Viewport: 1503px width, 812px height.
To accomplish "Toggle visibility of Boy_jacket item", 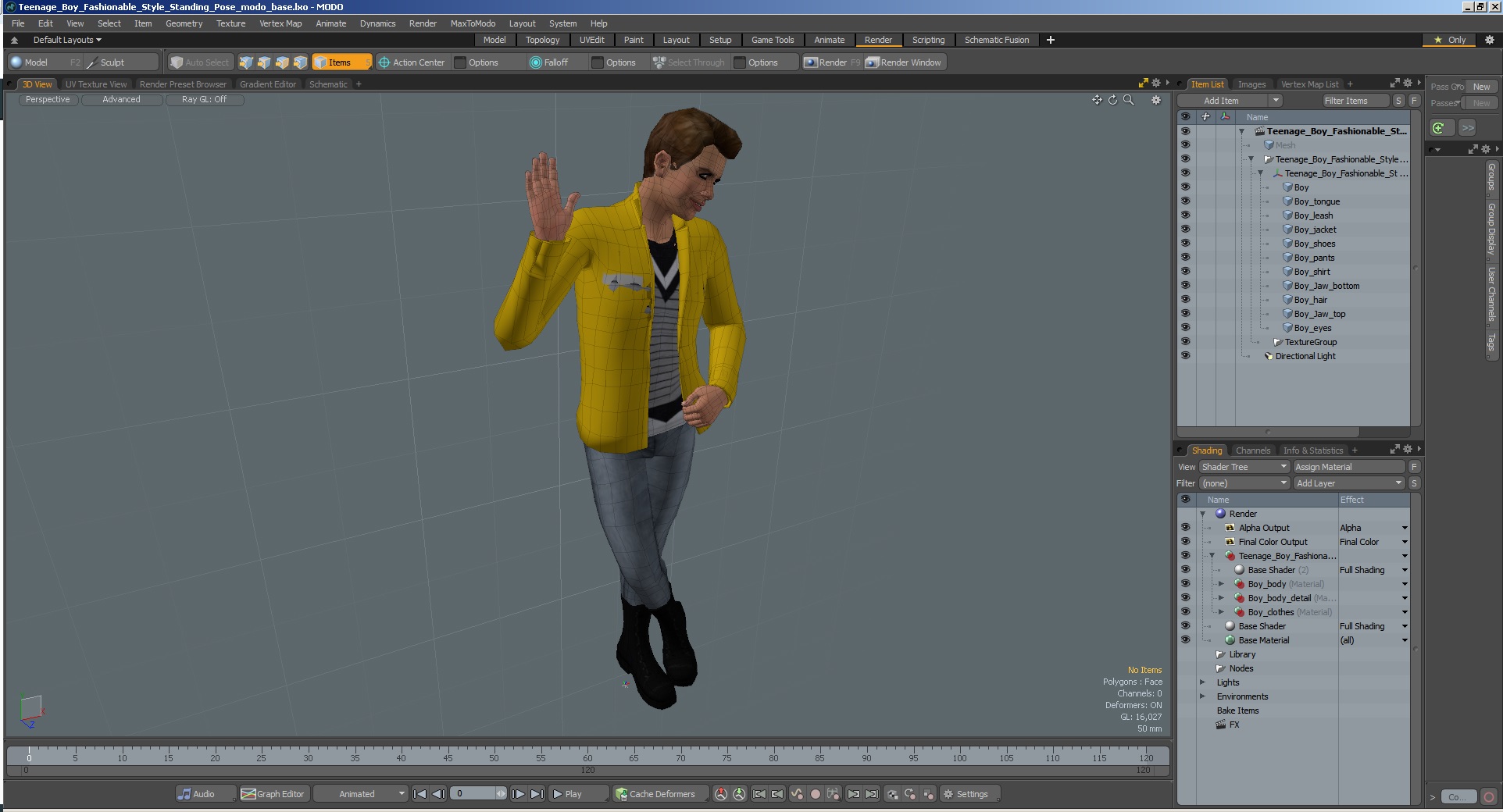I will (x=1185, y=230).
